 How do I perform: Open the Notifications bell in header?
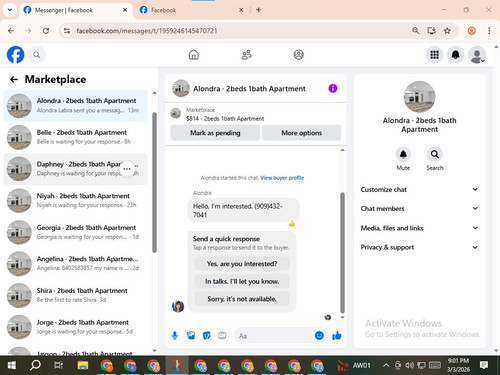[455, 55]
